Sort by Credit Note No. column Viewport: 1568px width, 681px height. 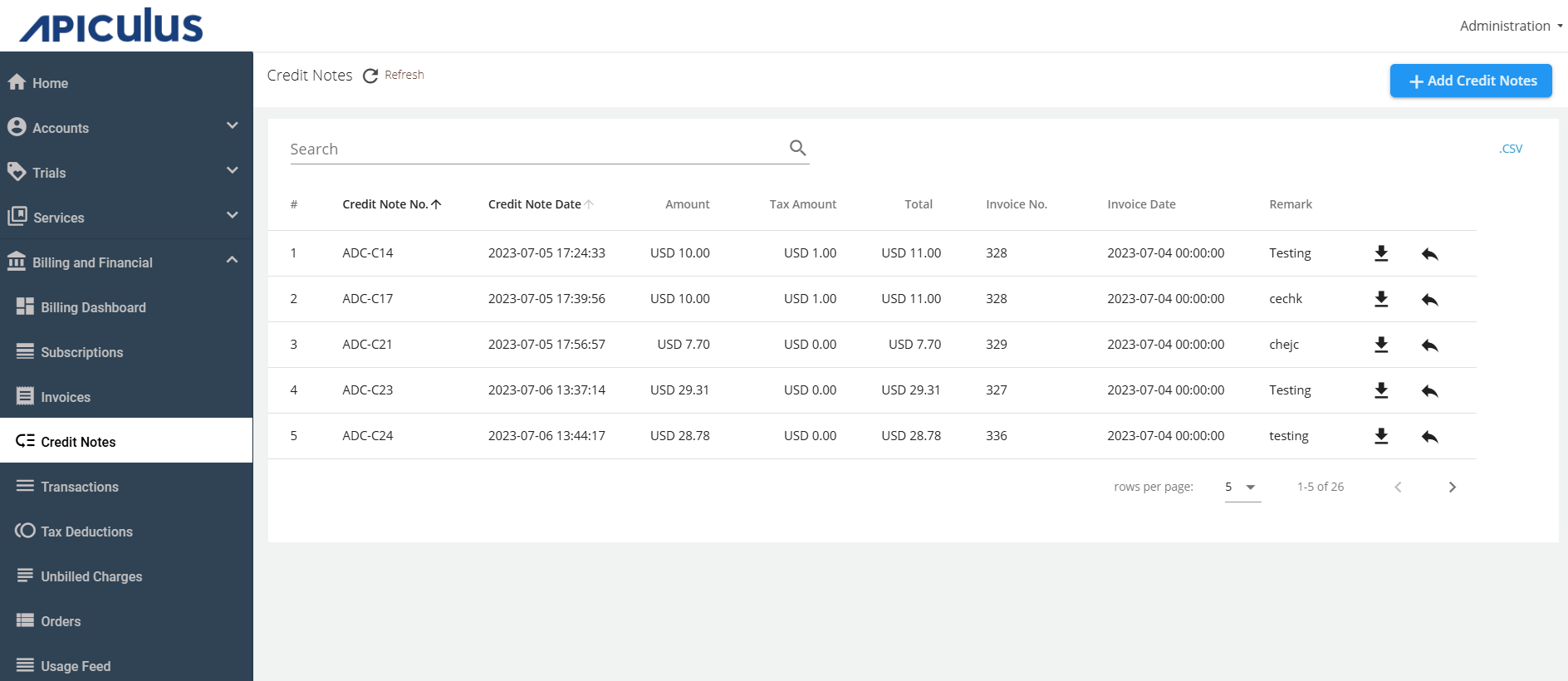[391, 204]
